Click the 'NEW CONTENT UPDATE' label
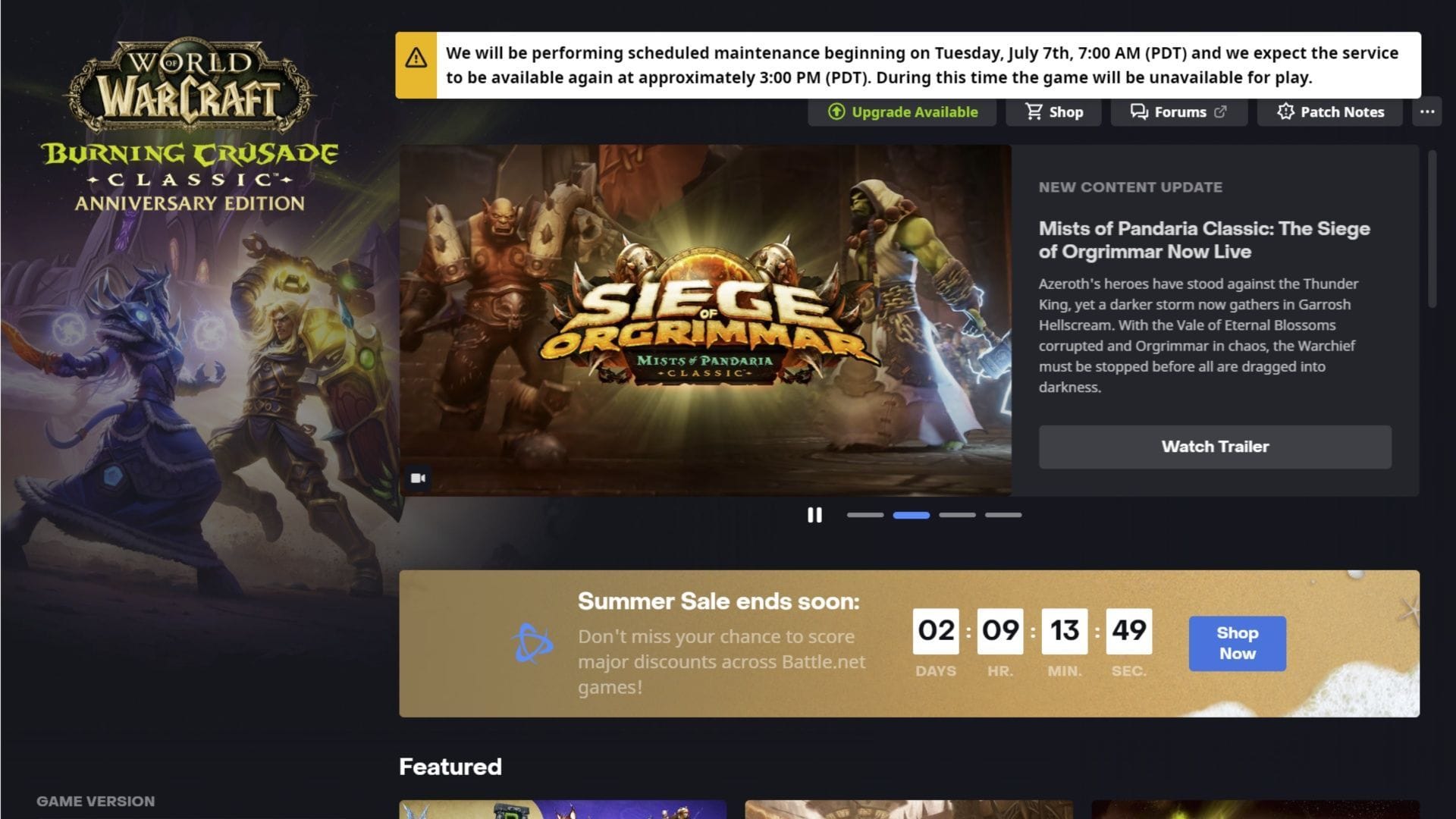This screenshot has width=1456, height=819. point(1130,187)
